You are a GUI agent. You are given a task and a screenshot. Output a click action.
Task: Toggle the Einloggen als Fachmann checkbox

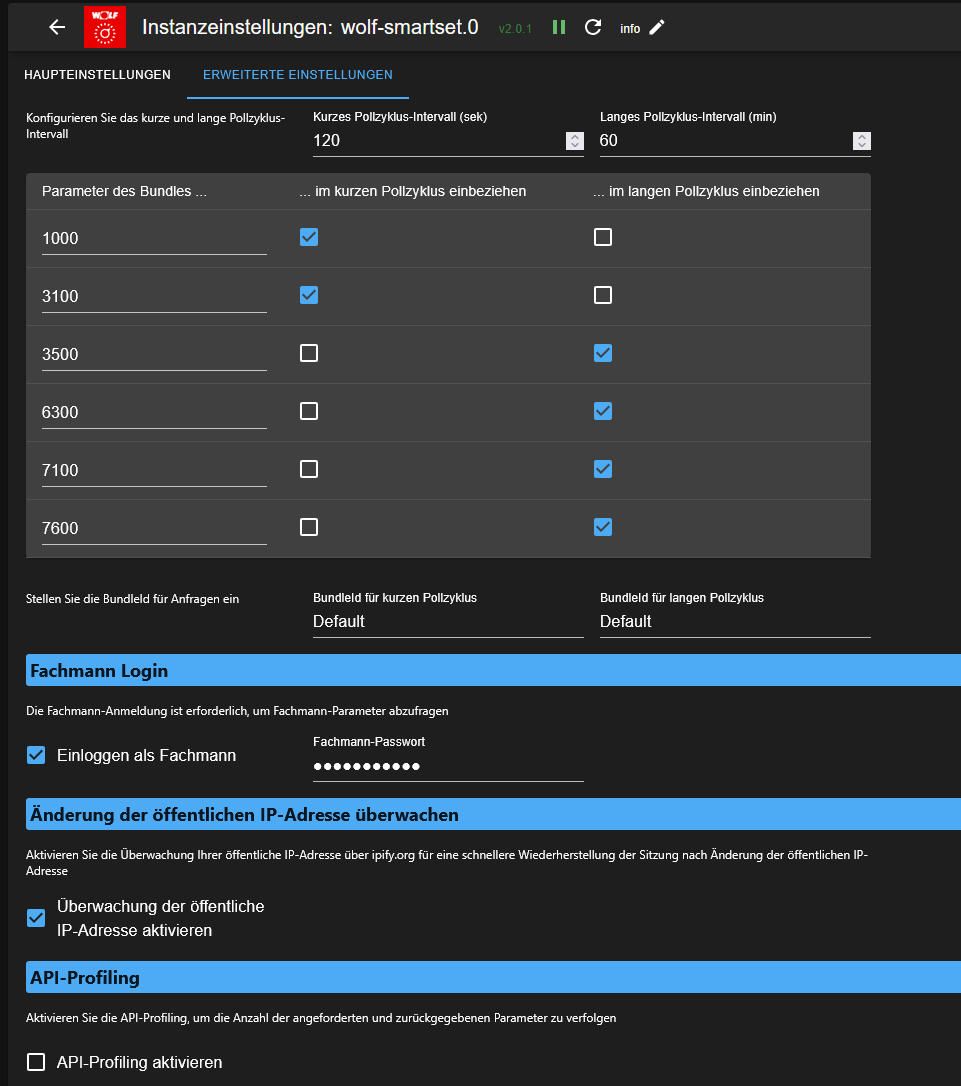coord(36,755)
